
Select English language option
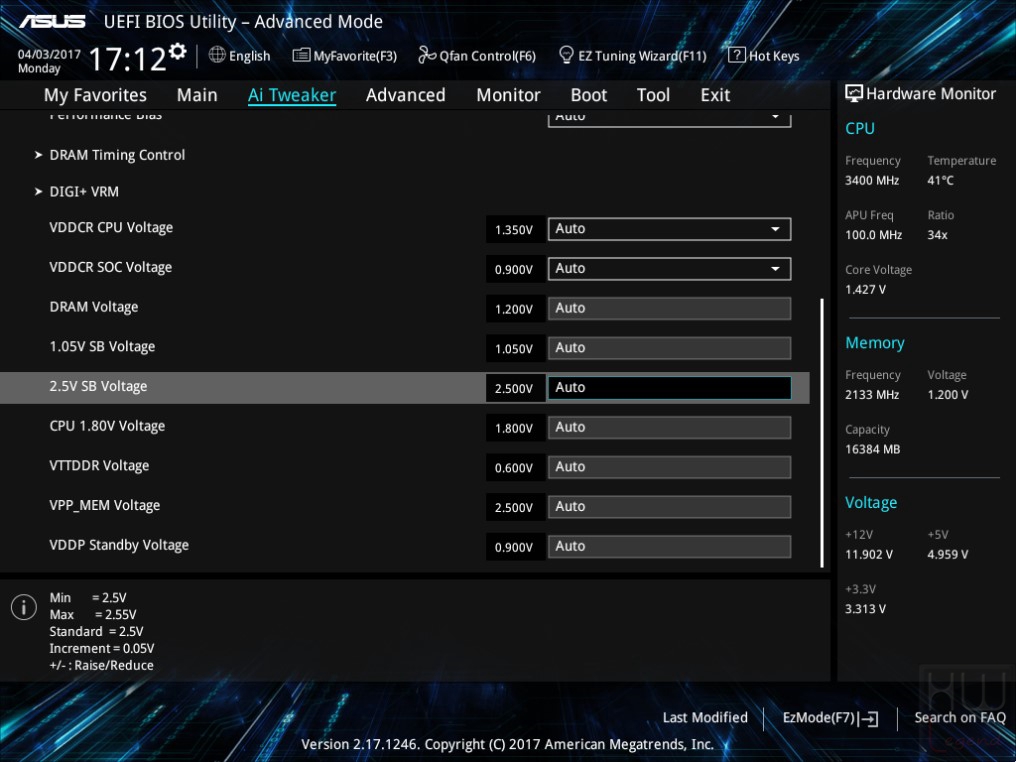(x=249, y=56)
